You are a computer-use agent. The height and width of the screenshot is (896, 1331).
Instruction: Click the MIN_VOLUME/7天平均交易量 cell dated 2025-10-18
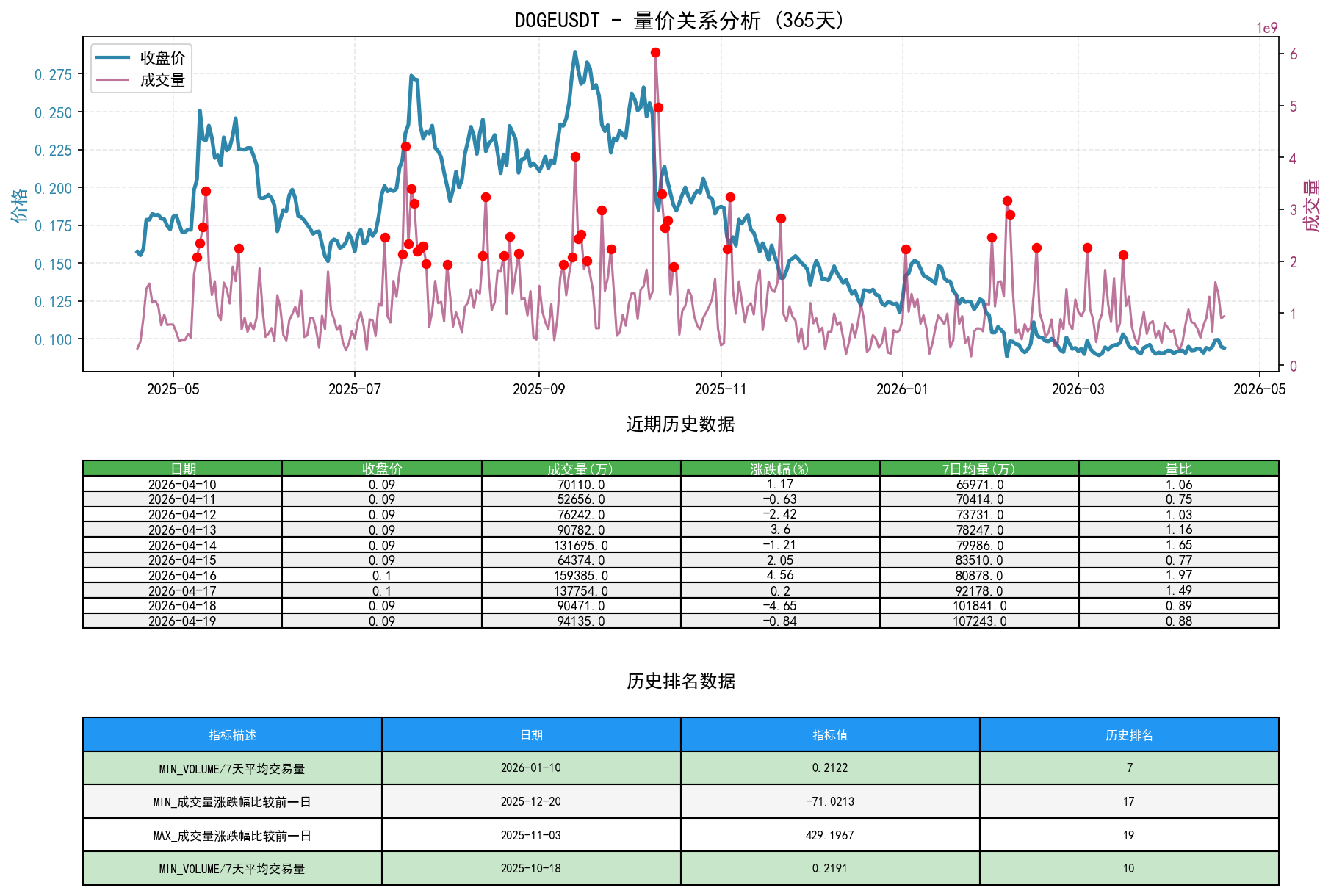(x=232, y=869)
